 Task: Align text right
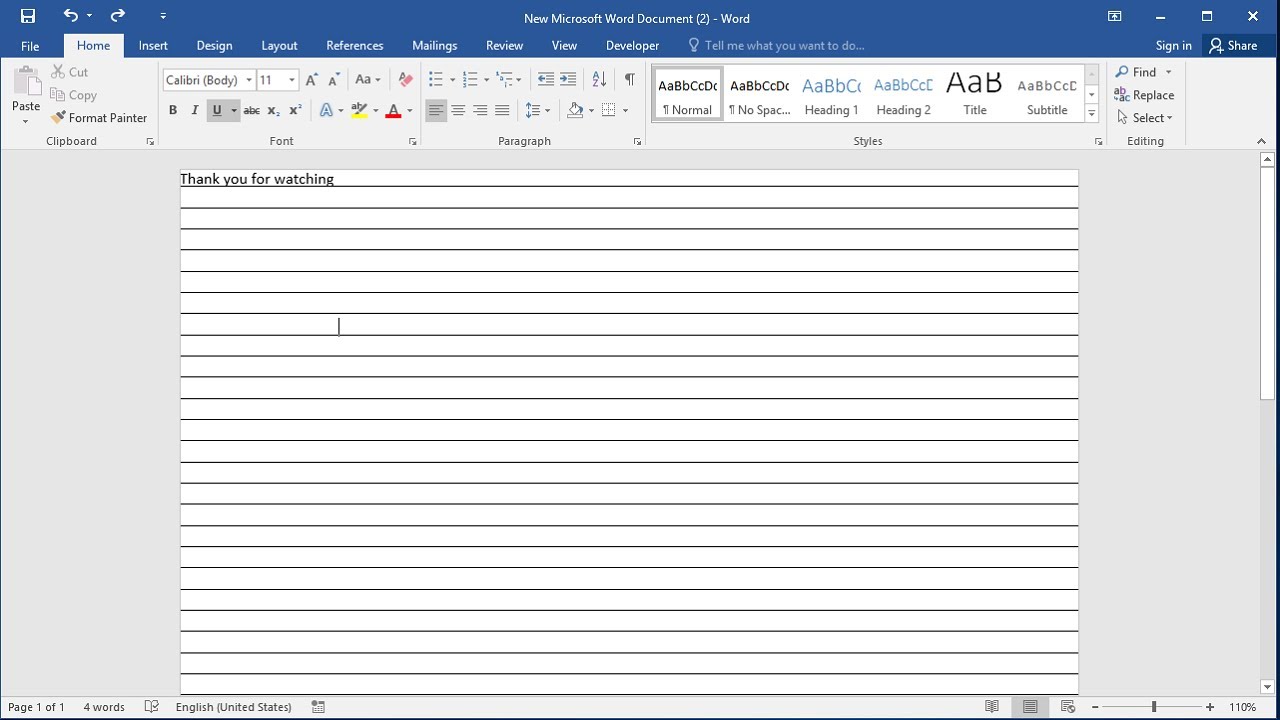480,110
